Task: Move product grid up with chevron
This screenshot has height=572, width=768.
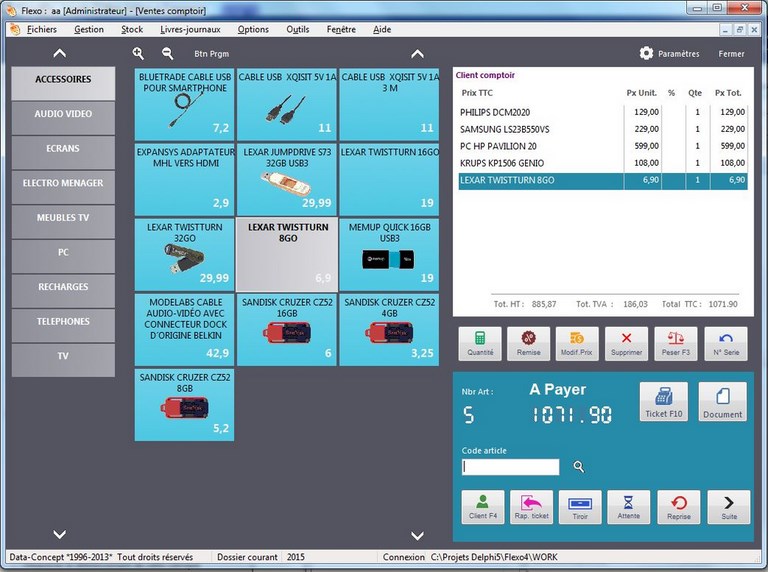Action: click(x=417, y=53)
